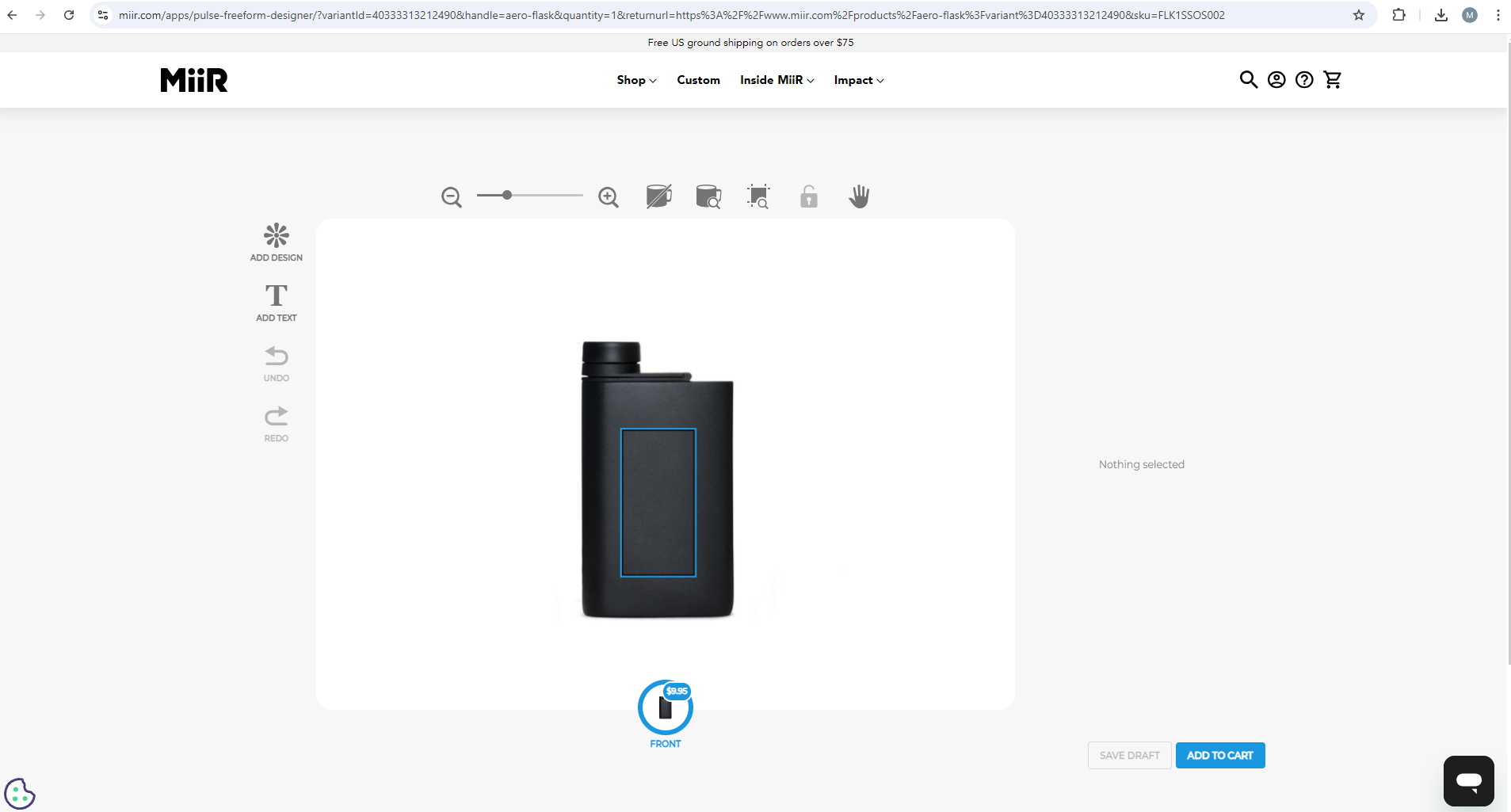Image resolution: width=1511 pixels, height=812 pixels.
Task: Open the chat support widget
Action: [x=1469, y=781]
